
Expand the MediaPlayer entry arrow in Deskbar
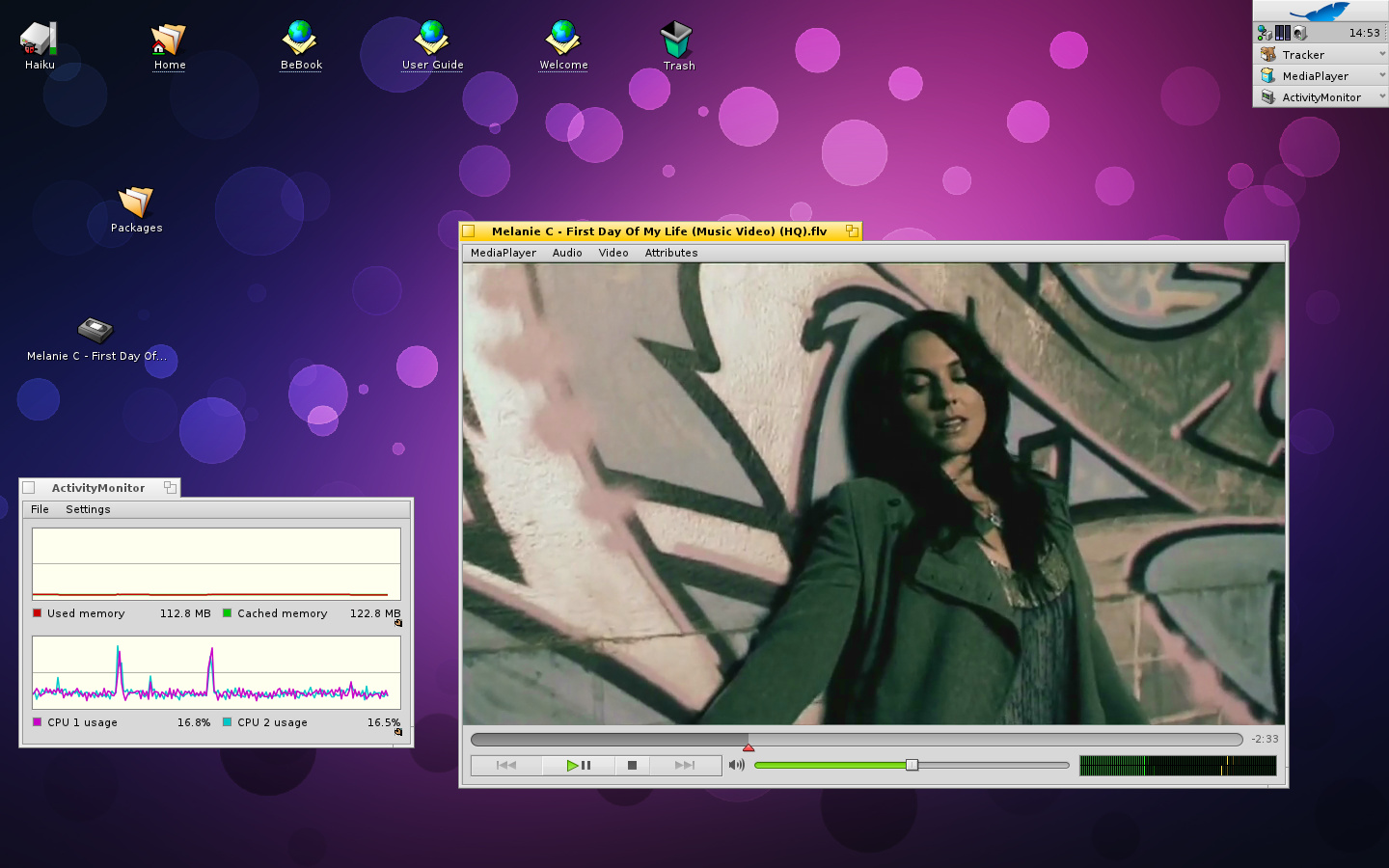pyautogui.click(x=1381, y=75)
